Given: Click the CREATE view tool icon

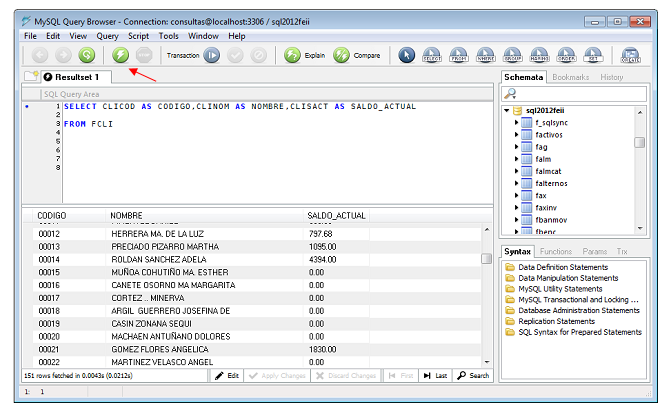Looking at the screenshot, I should [630, 55].
